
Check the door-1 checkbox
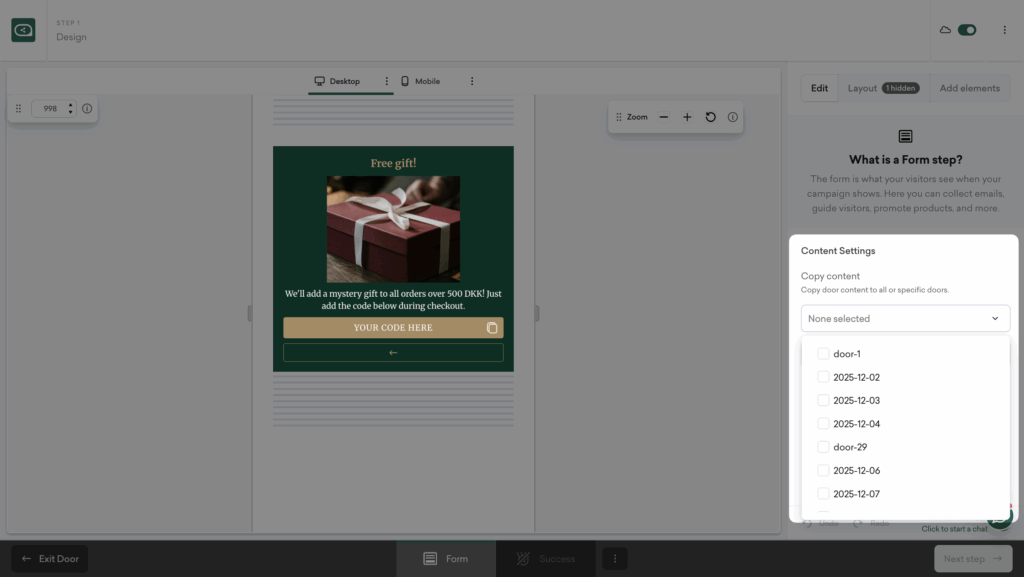click(823, 354)
